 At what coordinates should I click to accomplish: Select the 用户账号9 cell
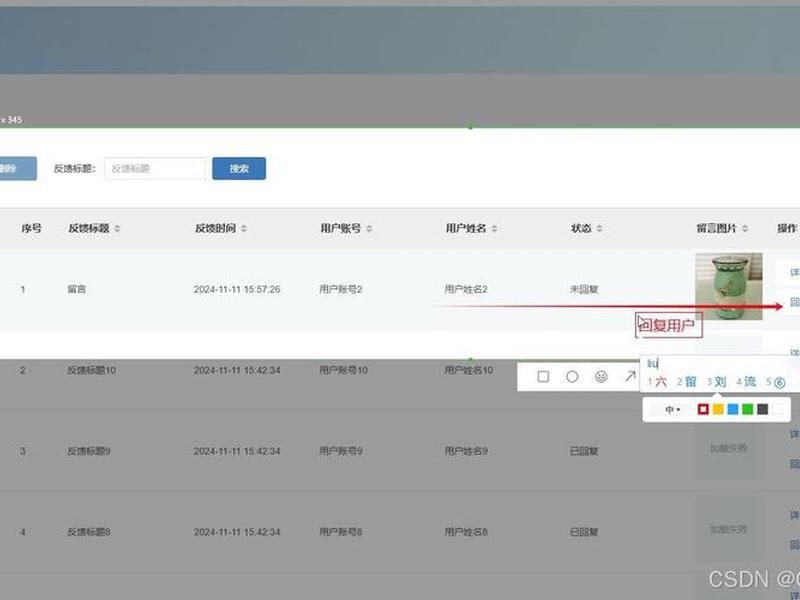click(341, 451)
